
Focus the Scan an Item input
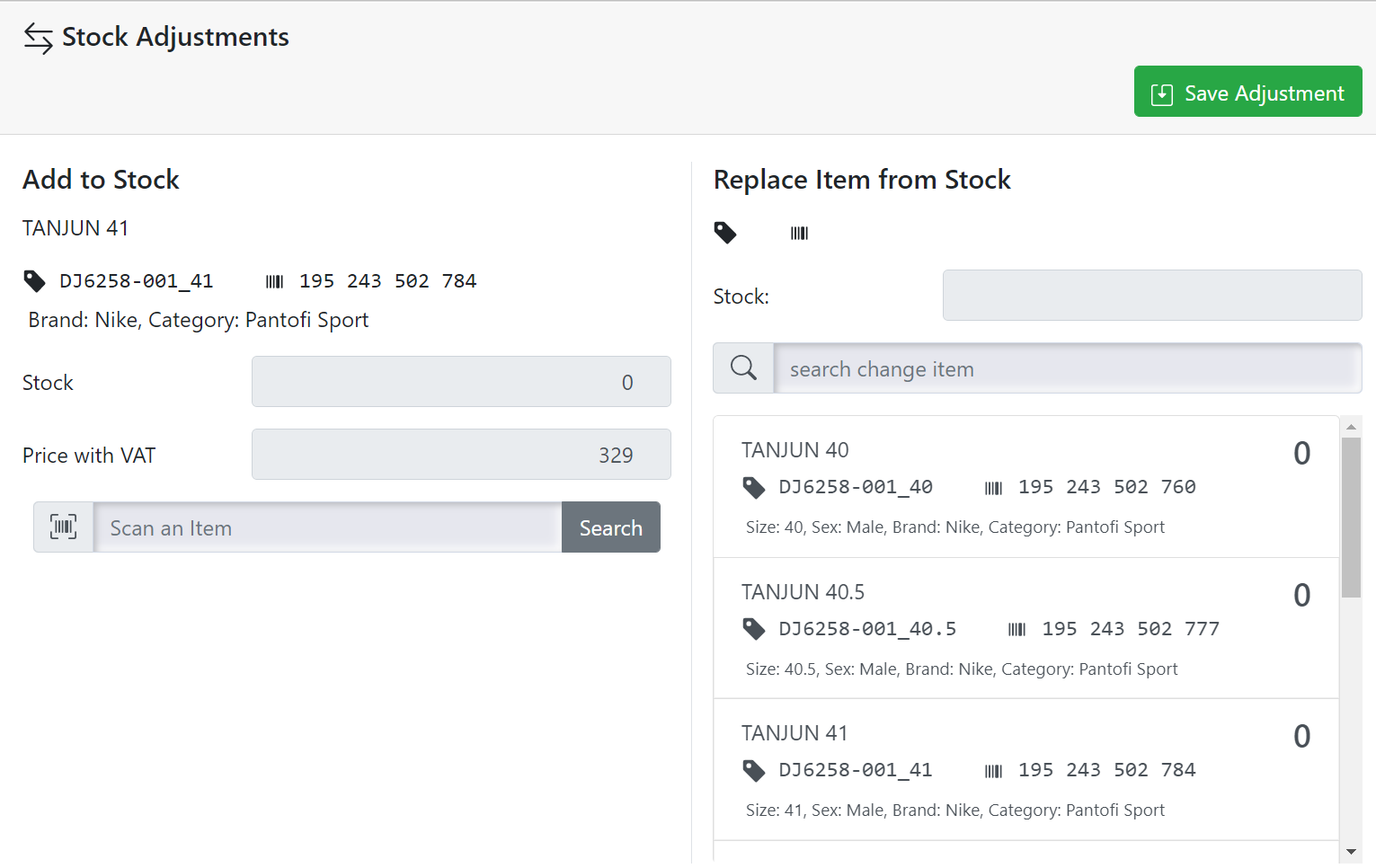click(328, 527)
